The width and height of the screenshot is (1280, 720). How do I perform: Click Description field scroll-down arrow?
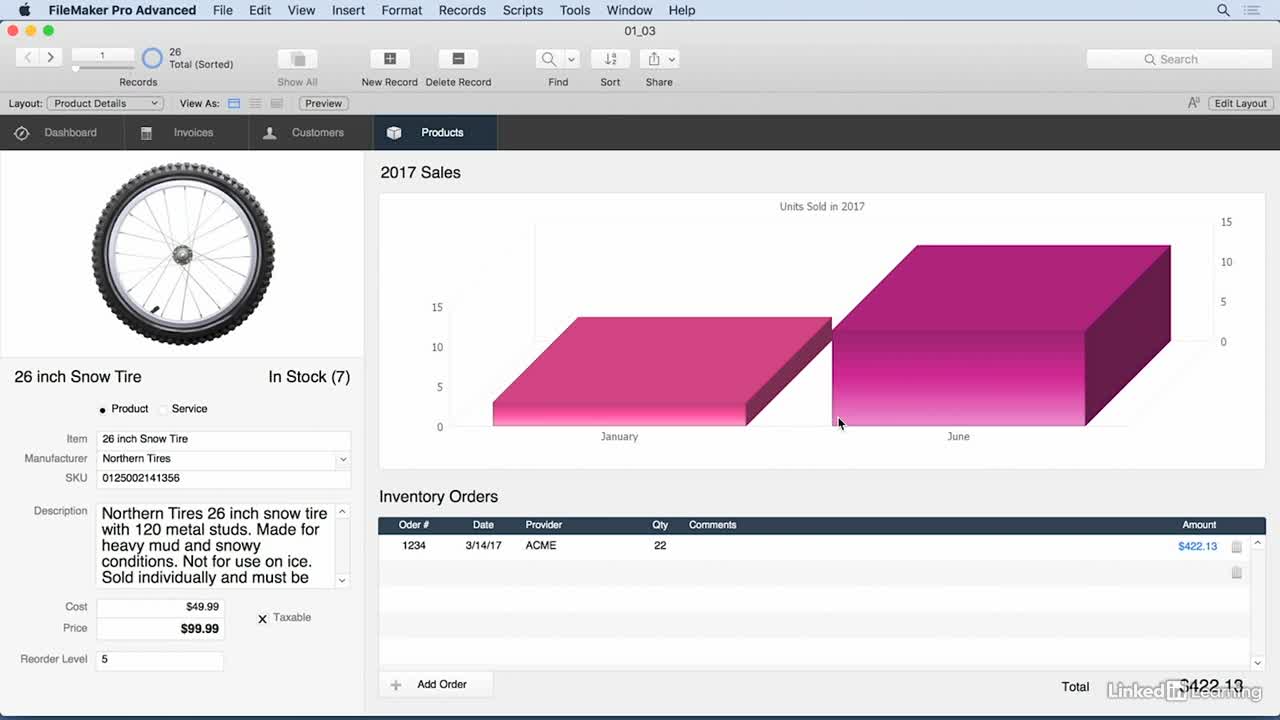tap(342, 580)
